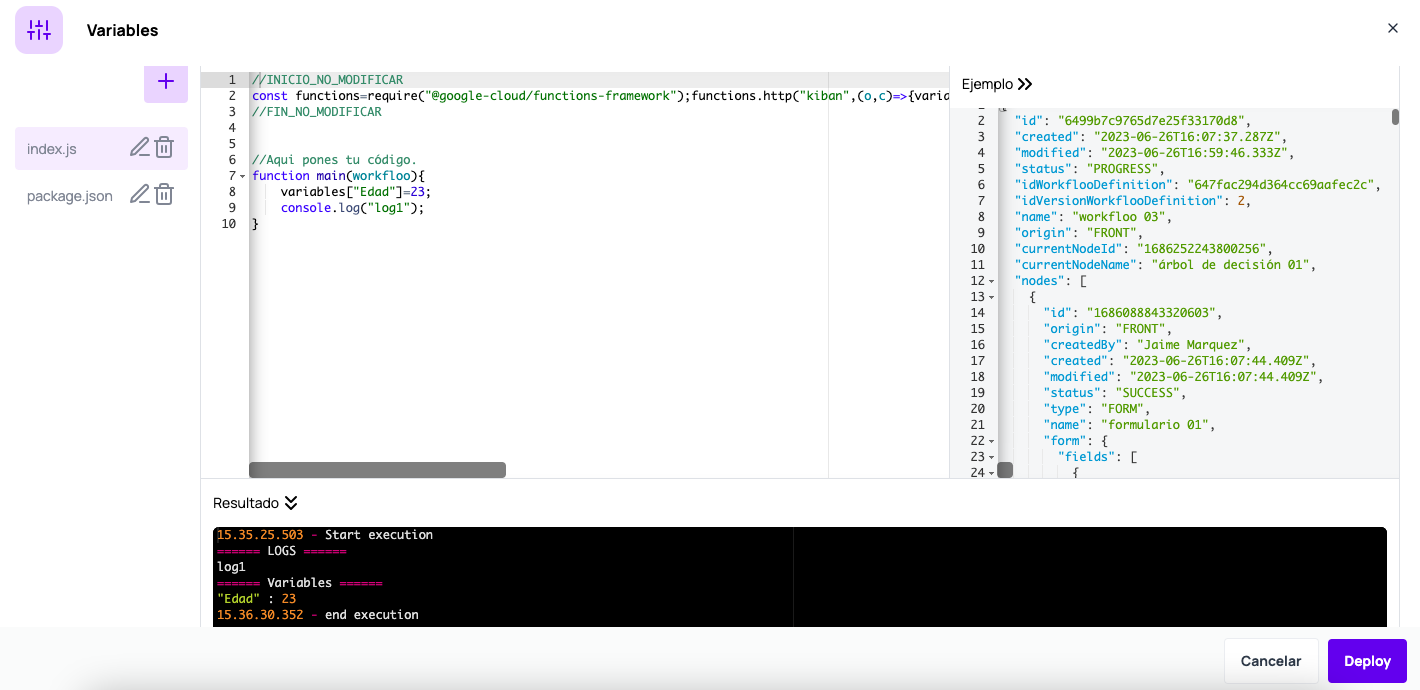Click the code editor horizontal scrollbar
The height and width of the screenshot is (690, 1420).
377,470
